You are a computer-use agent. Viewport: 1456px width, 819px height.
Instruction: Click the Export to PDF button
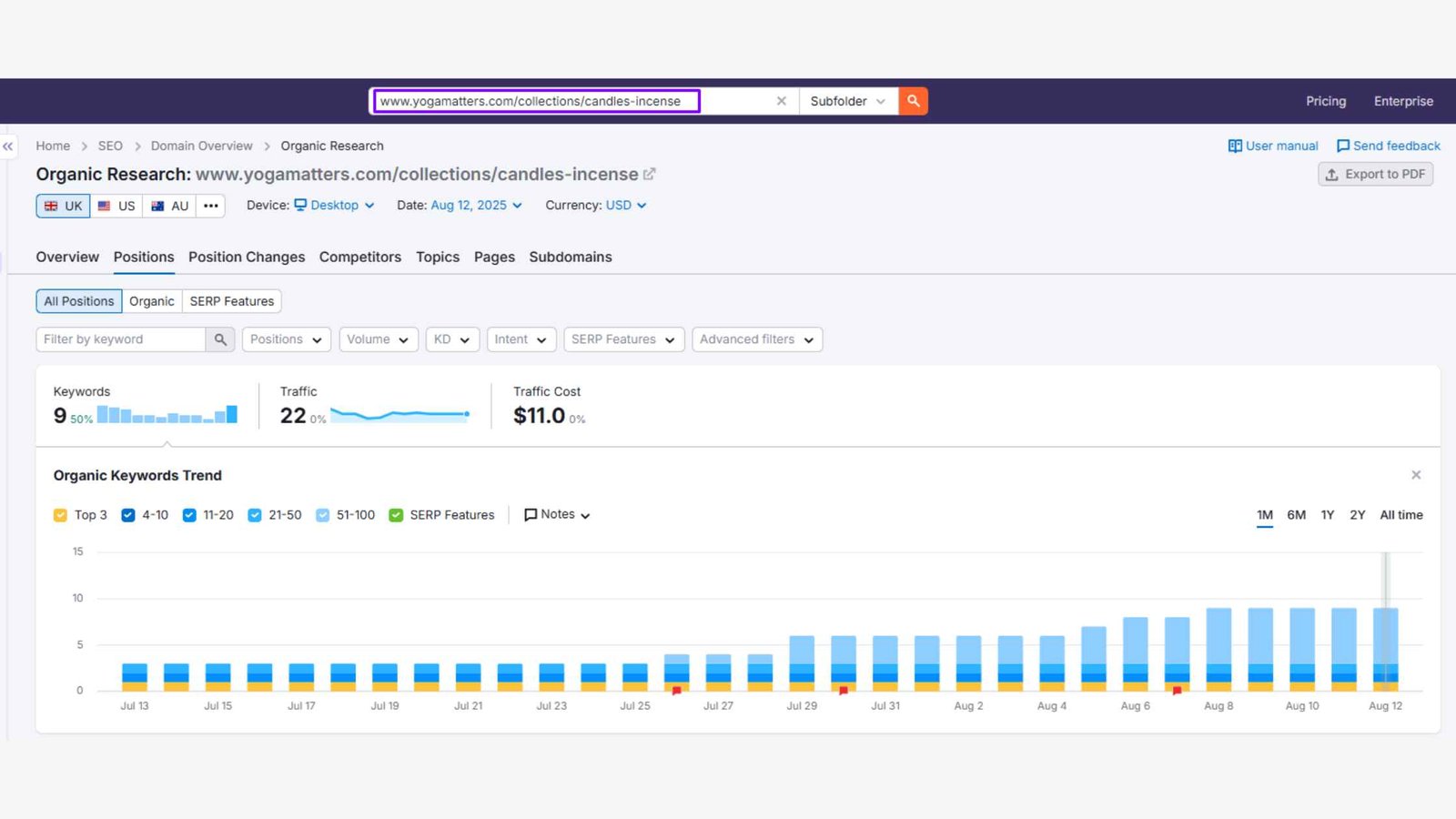pos(1376,174)
